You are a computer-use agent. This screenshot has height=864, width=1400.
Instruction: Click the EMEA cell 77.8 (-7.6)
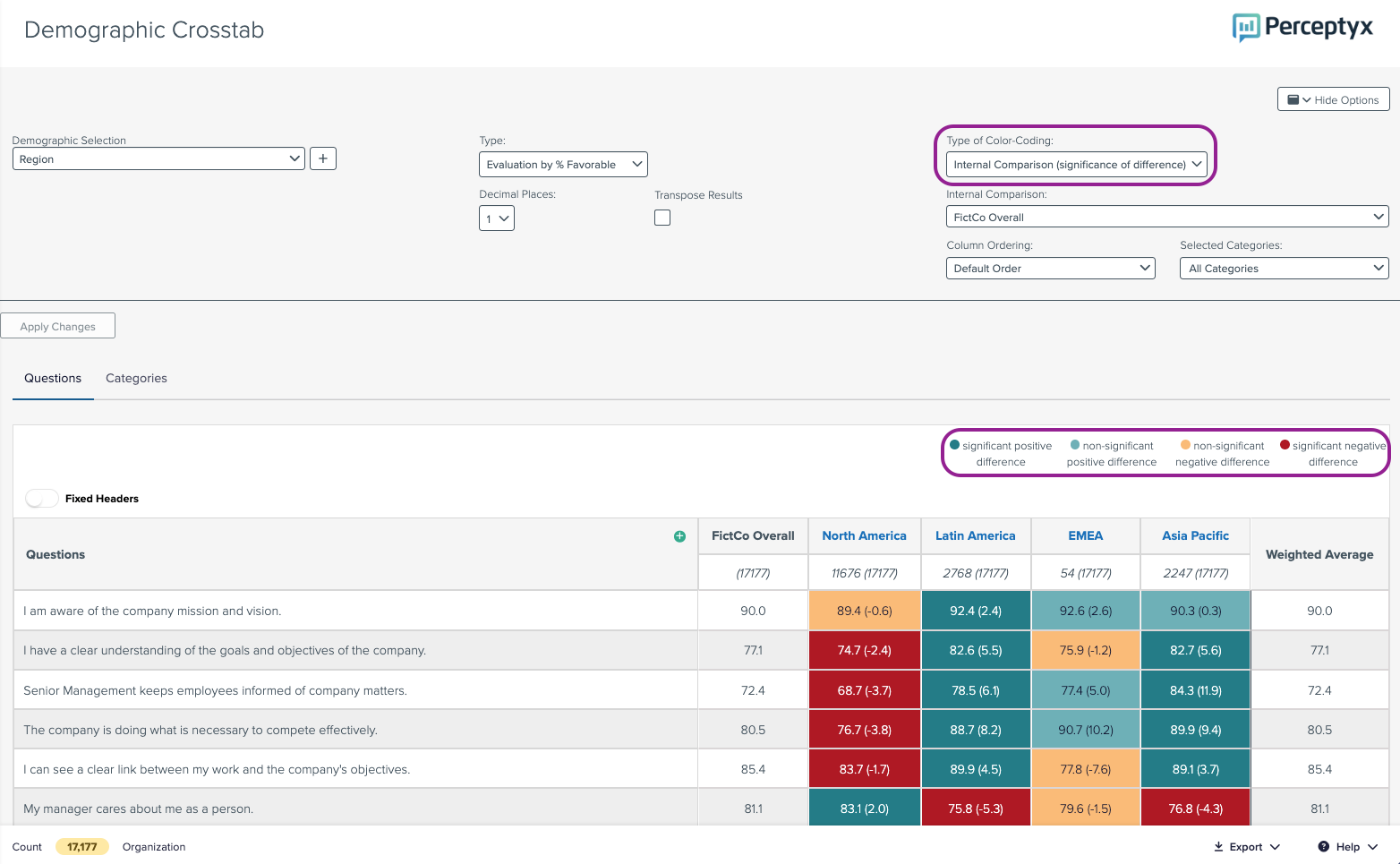(x=1086, y=769)
